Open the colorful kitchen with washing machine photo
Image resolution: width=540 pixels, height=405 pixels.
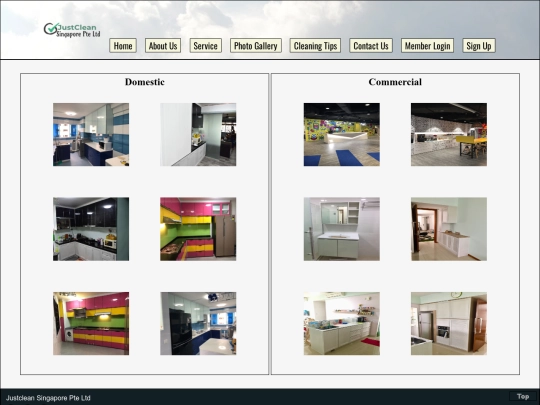tap(91, 324)
